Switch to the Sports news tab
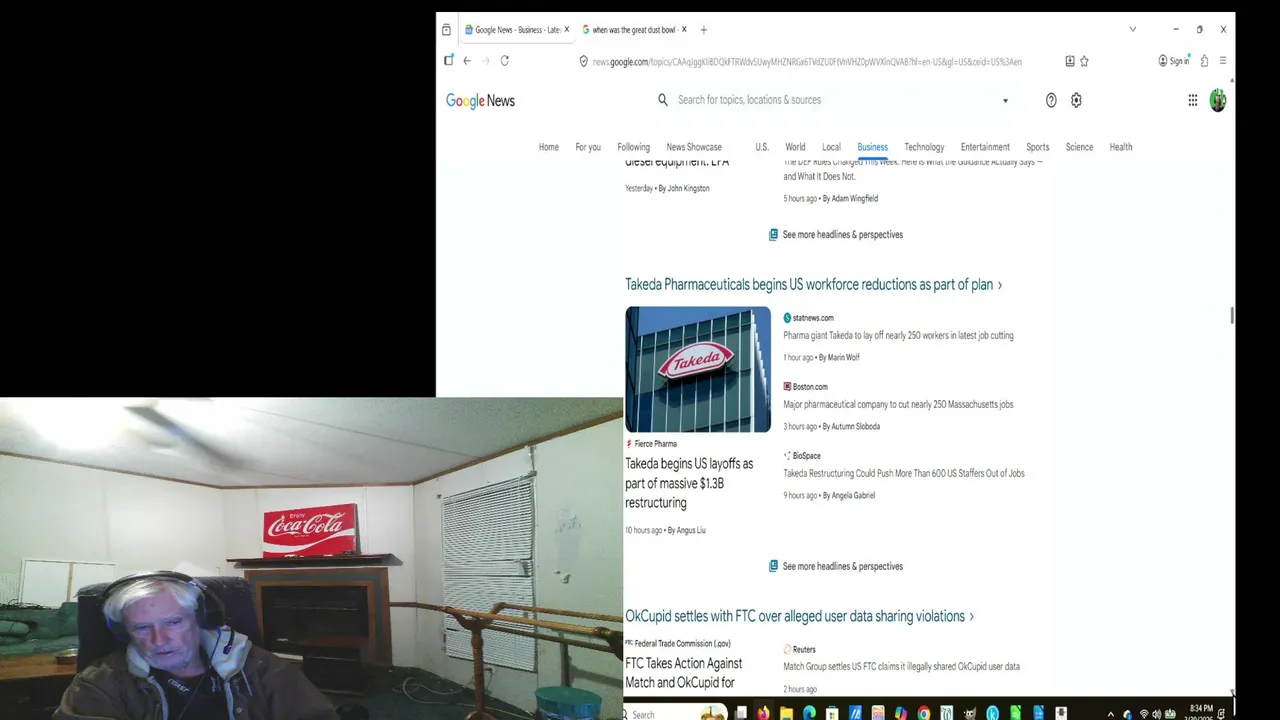 tap(1038, 147)
